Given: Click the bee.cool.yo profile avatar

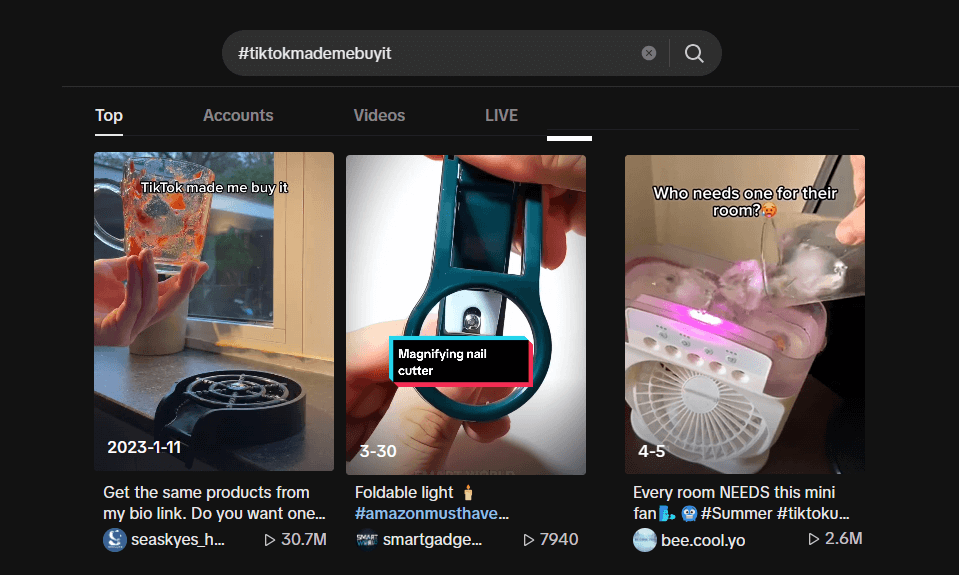Looking at the screenshot, I should 645,540.
